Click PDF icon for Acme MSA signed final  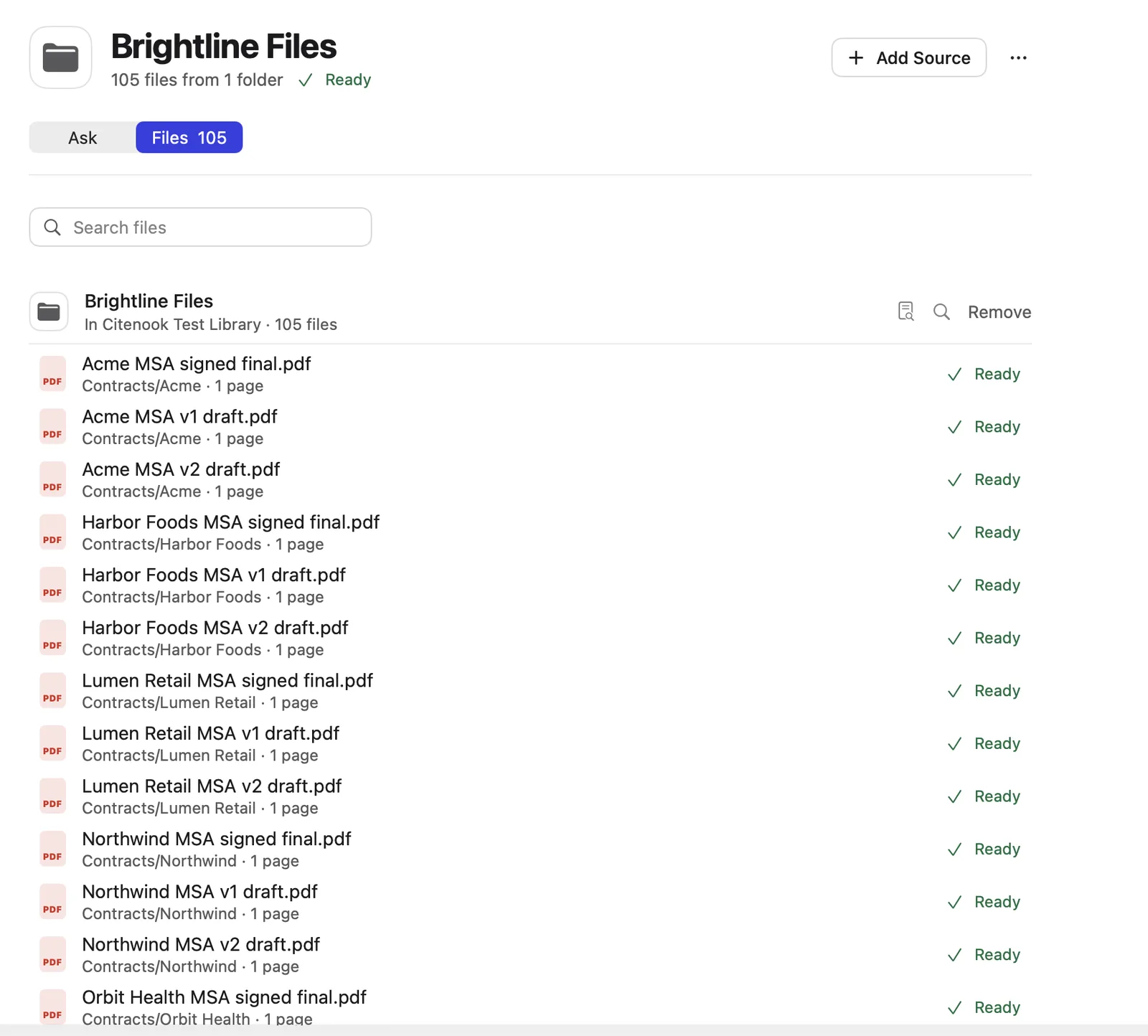click(x=52, y=374)
